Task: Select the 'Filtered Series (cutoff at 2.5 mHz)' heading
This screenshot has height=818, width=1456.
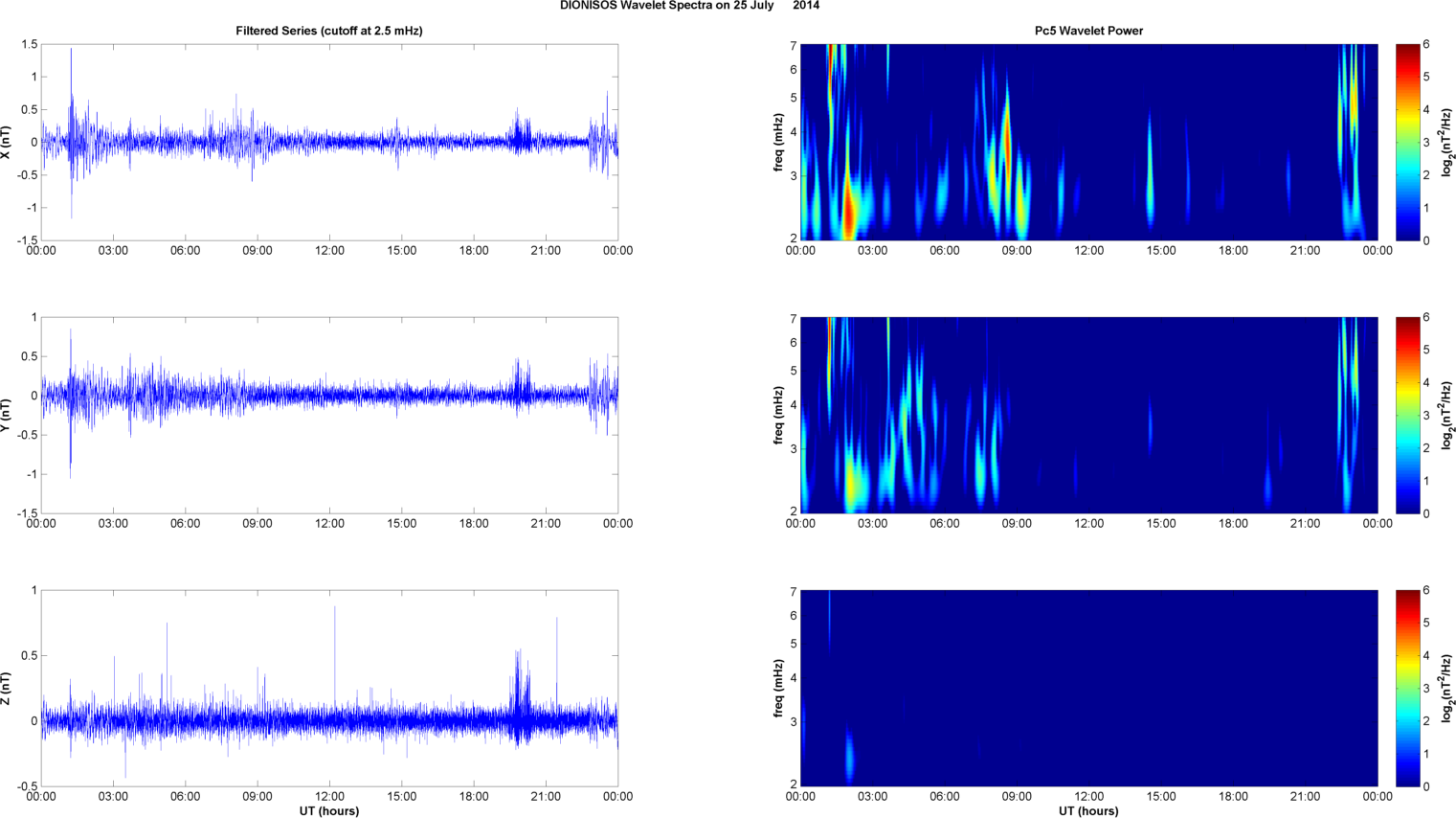Action: 329,31
